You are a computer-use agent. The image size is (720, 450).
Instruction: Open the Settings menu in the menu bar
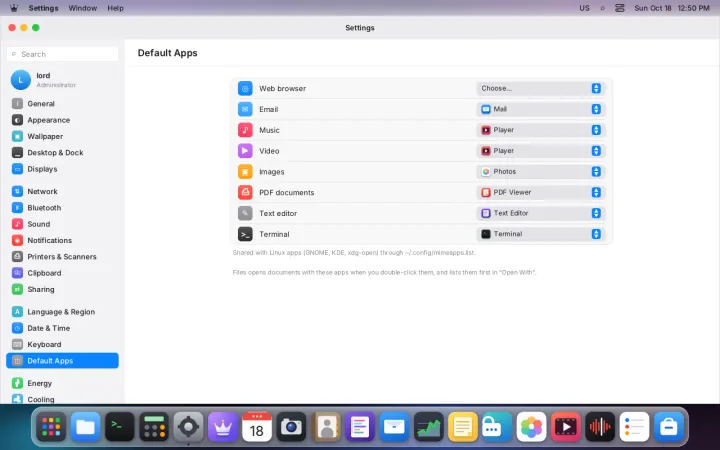tap(43, 8)
